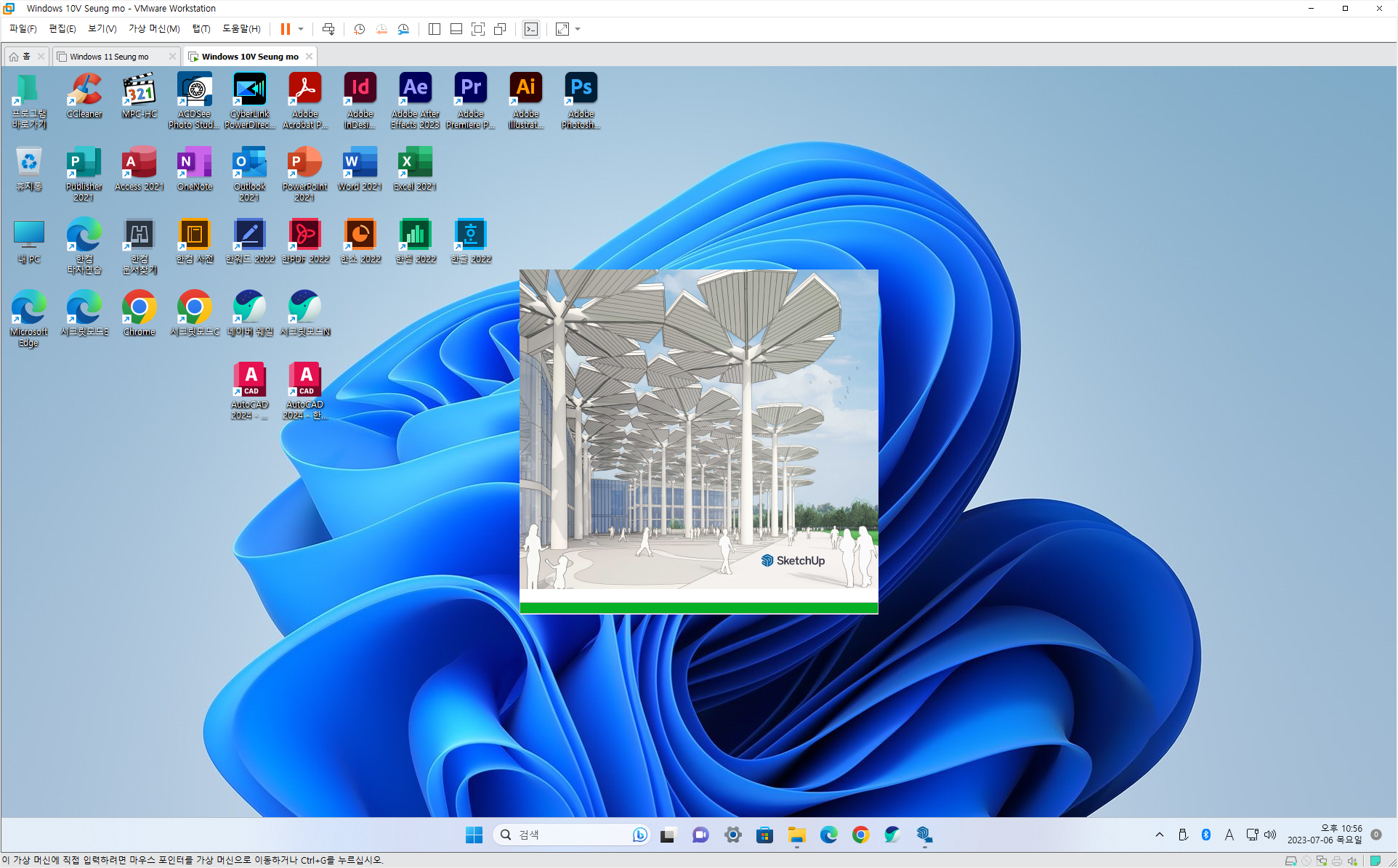Show hidden system tray icons chevron
The image size is (1398, 868).
click(1159, 835)
